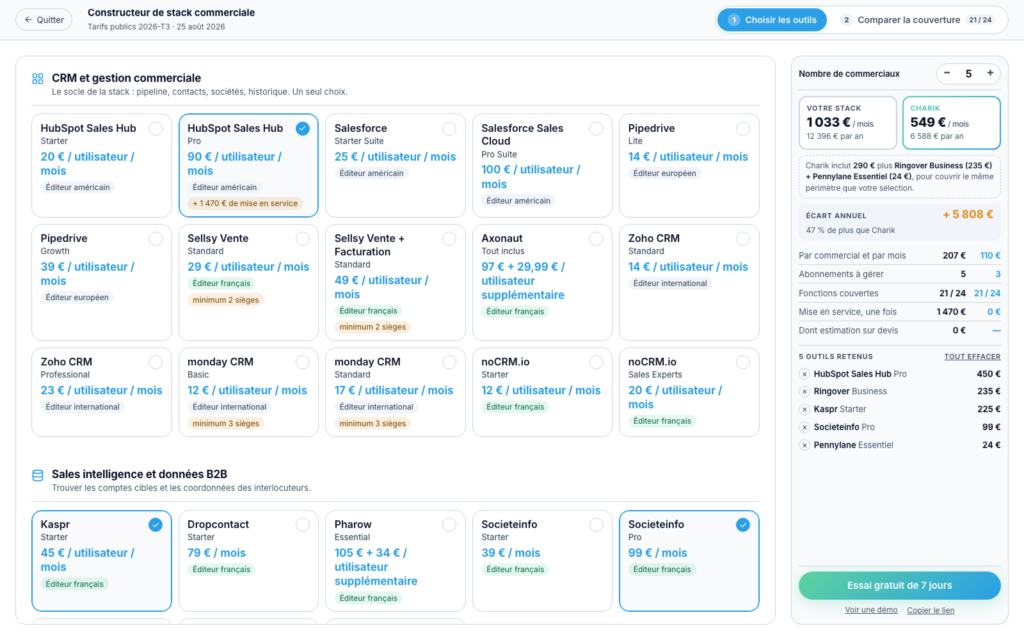1024x640 pixels.
Task: Click the Tout effacer link
Action: pyautogui.click(x=972, y=357)
